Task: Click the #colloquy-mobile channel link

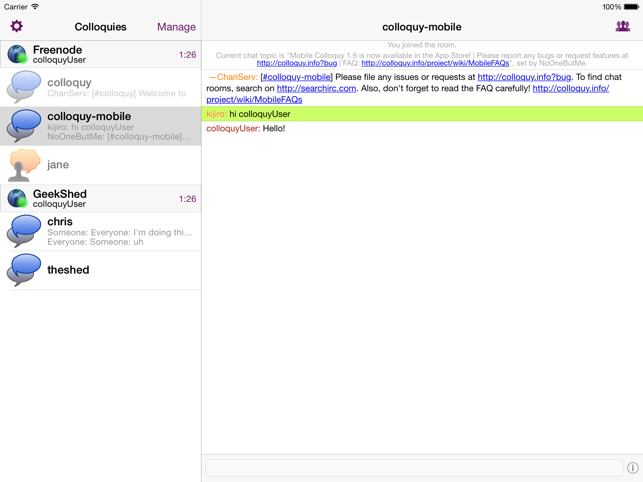Action: tap(296, 77)
